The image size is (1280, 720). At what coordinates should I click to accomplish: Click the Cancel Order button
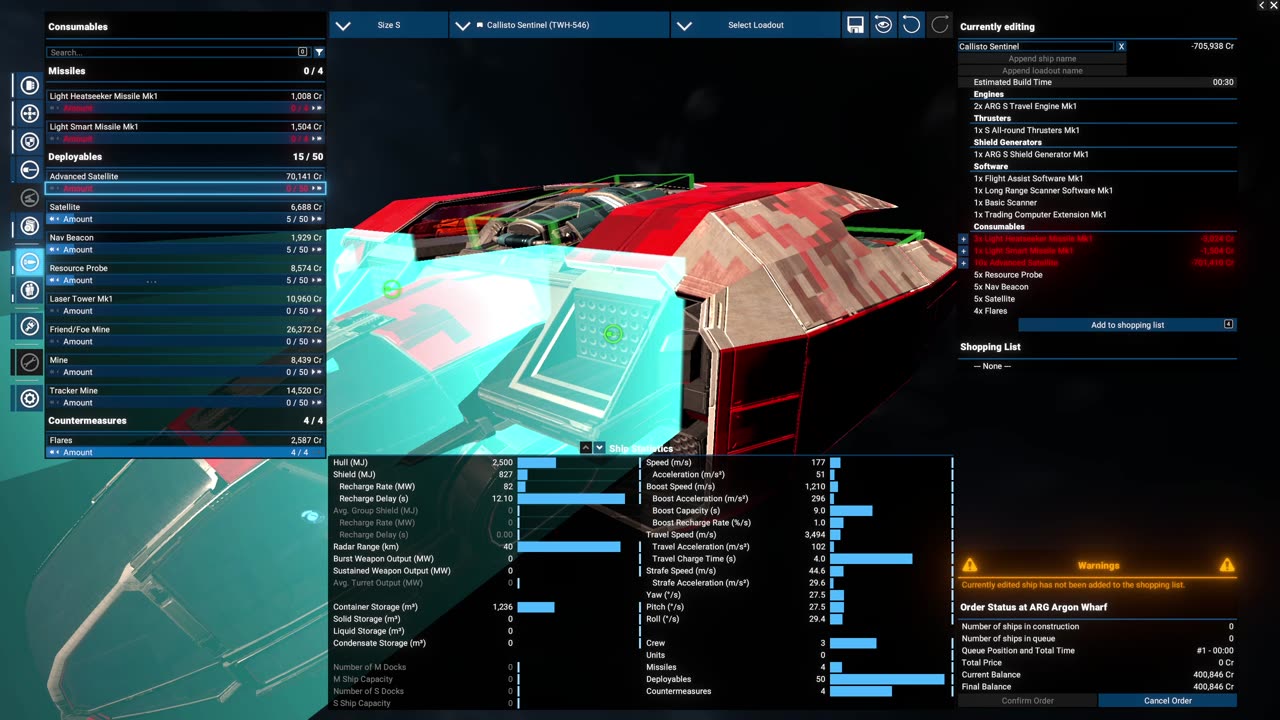pyautogui.click(x=1167, y=701)
